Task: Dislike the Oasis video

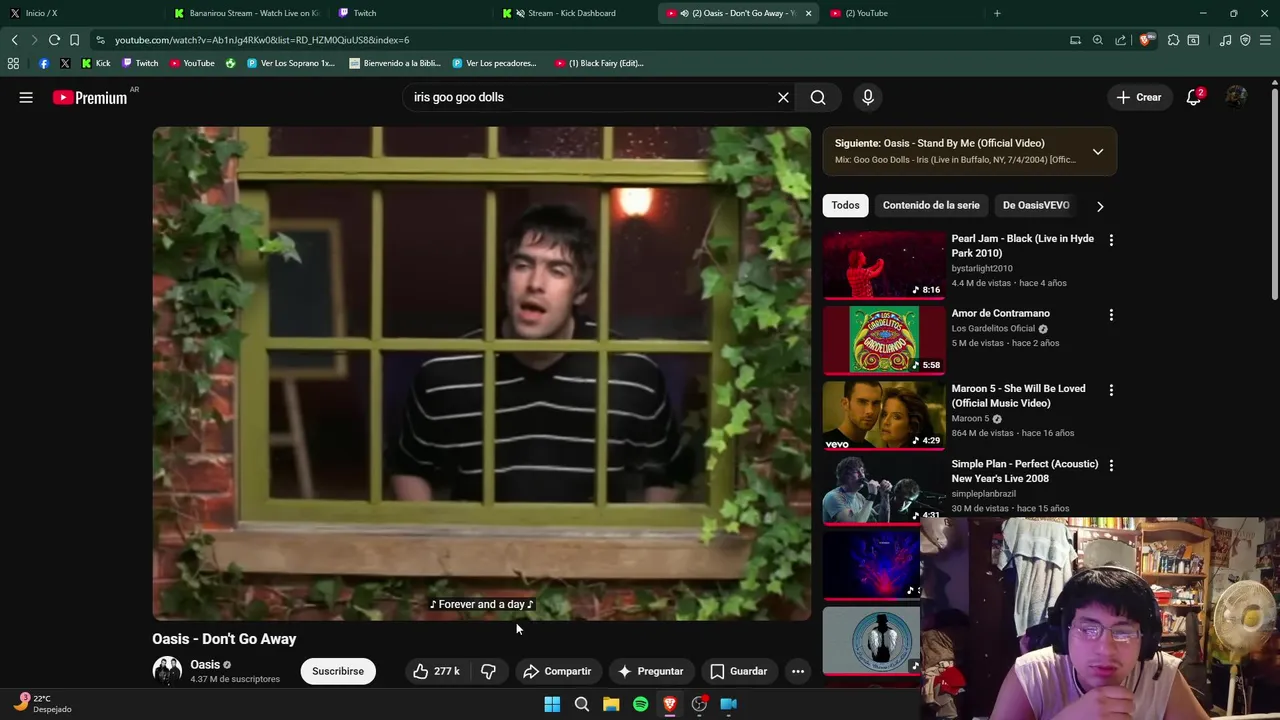Action: (x=488, y=671)
